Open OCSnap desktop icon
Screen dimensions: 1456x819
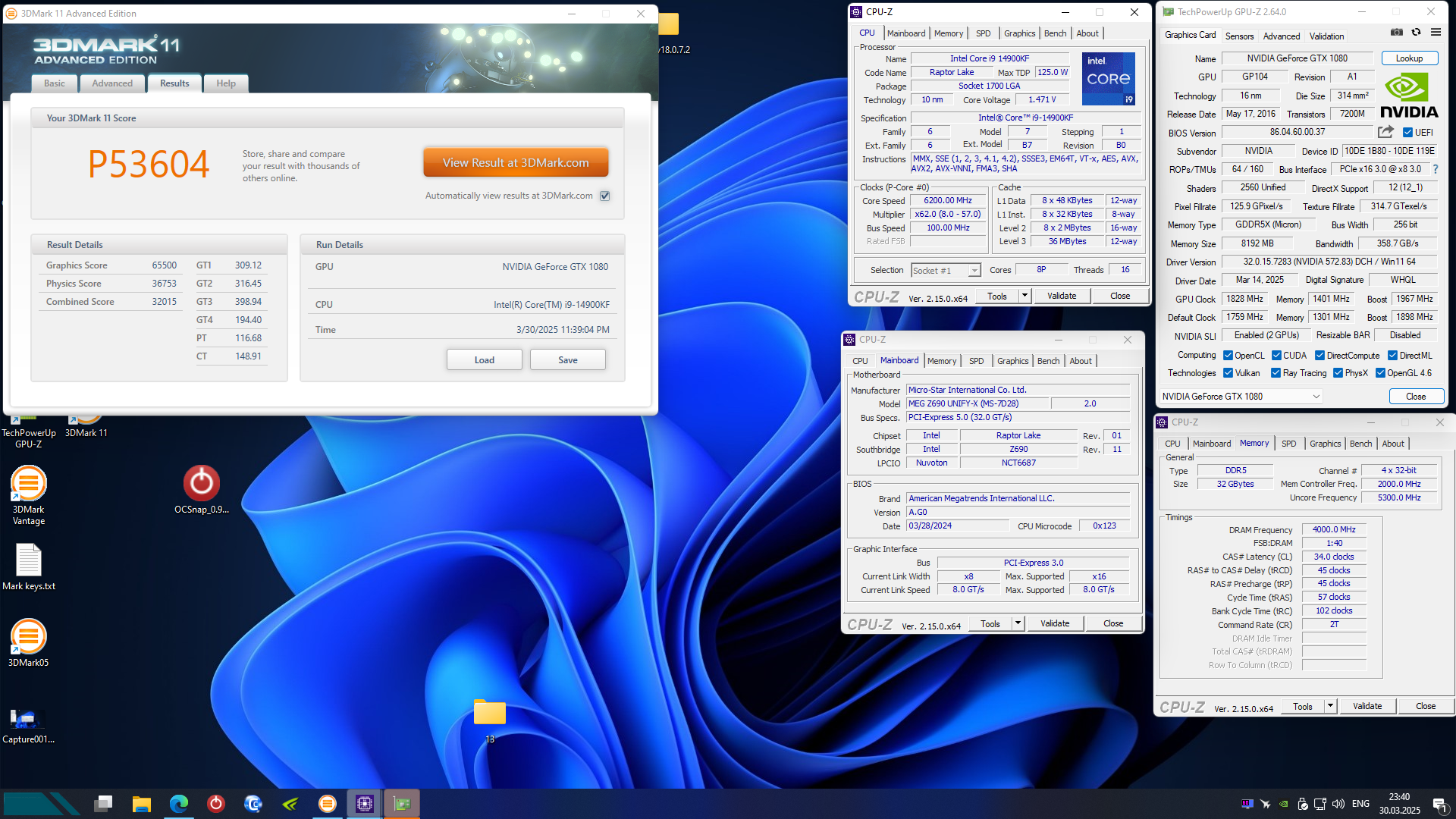click(x=202, y=489)
